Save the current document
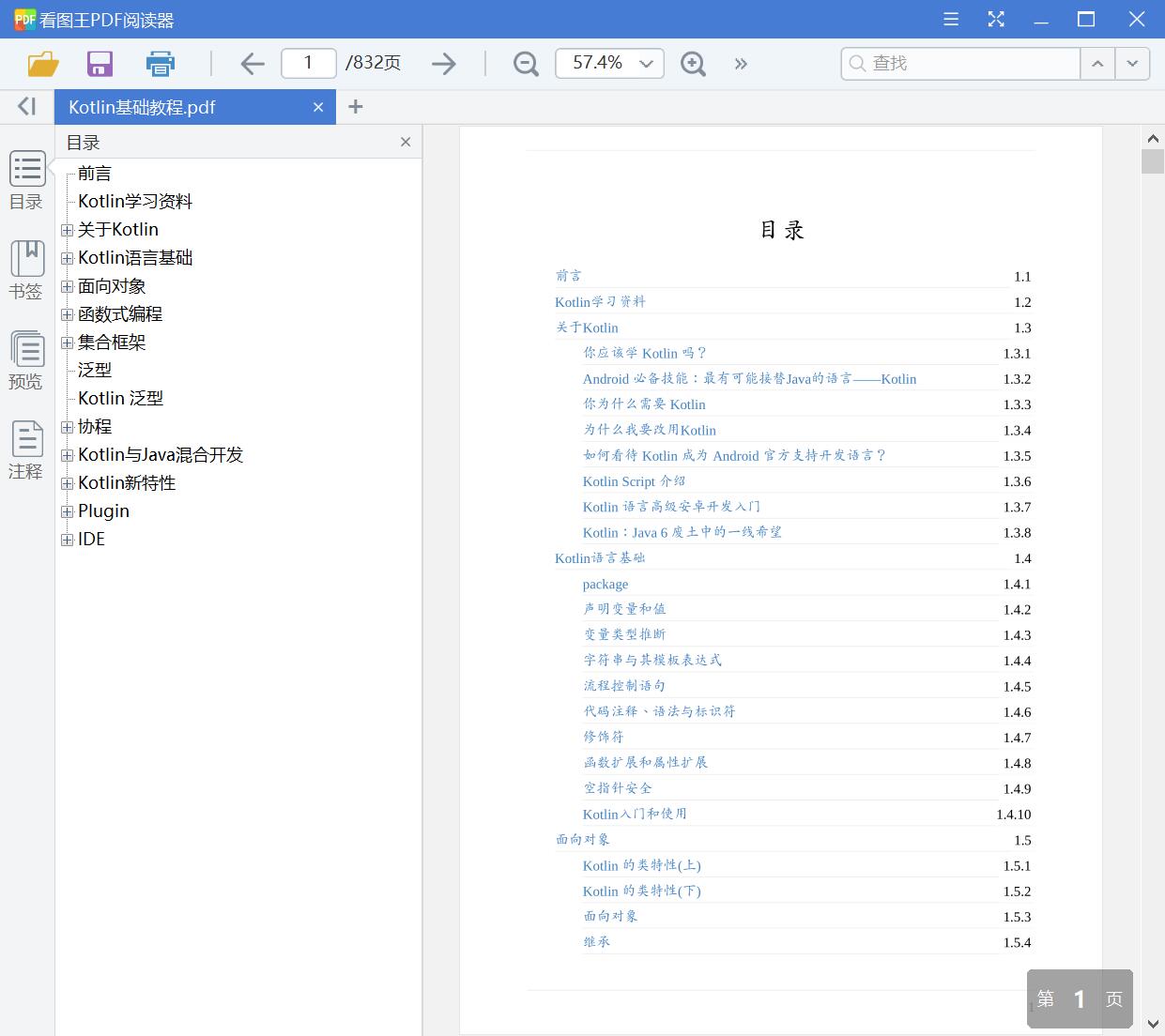The width and height of the screenshot is (1165, 1036). click(x=100, y=63)
